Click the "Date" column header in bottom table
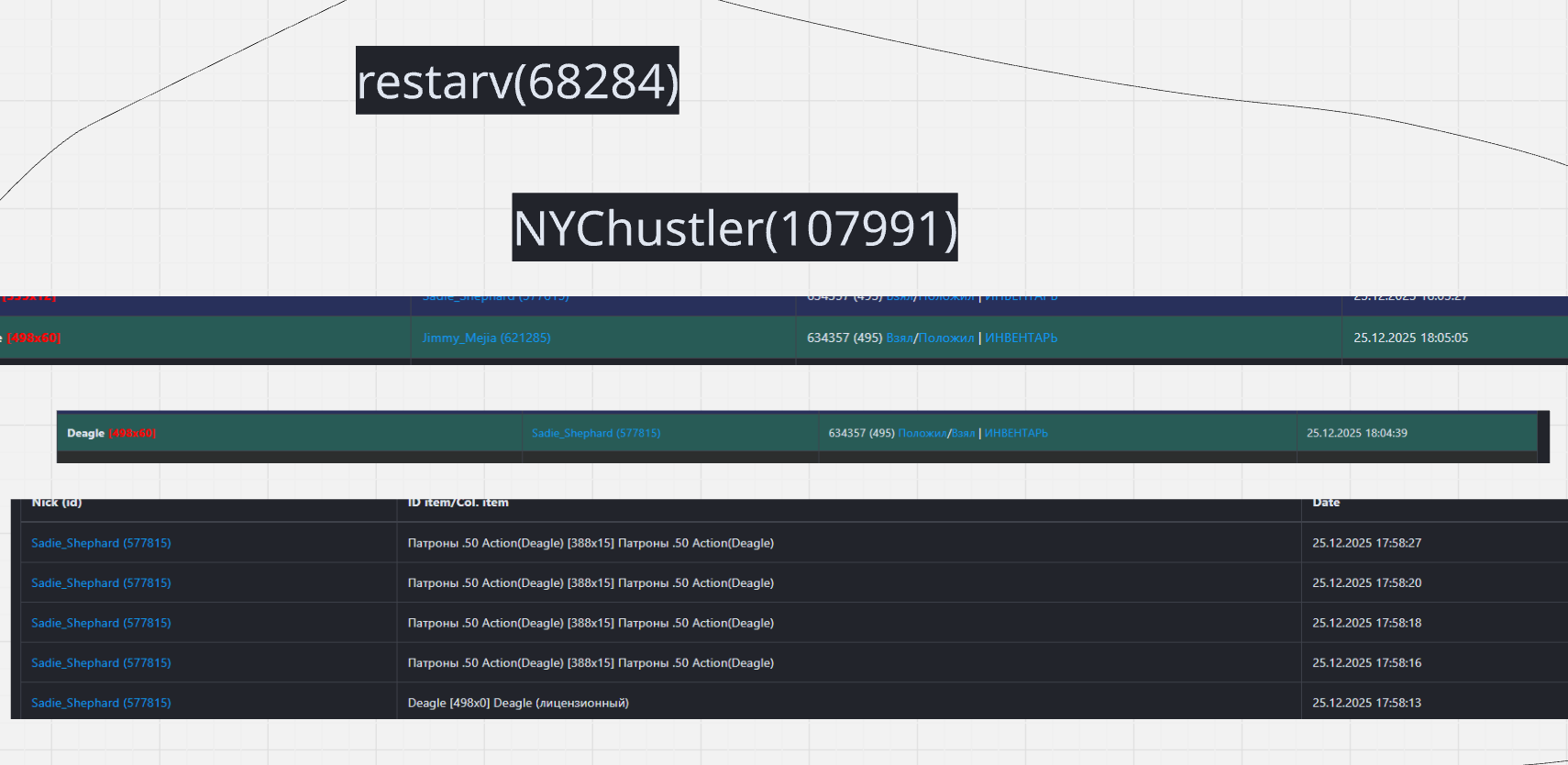The width and height of the screenshot is (1568, 765). (x=1326, y=504)
